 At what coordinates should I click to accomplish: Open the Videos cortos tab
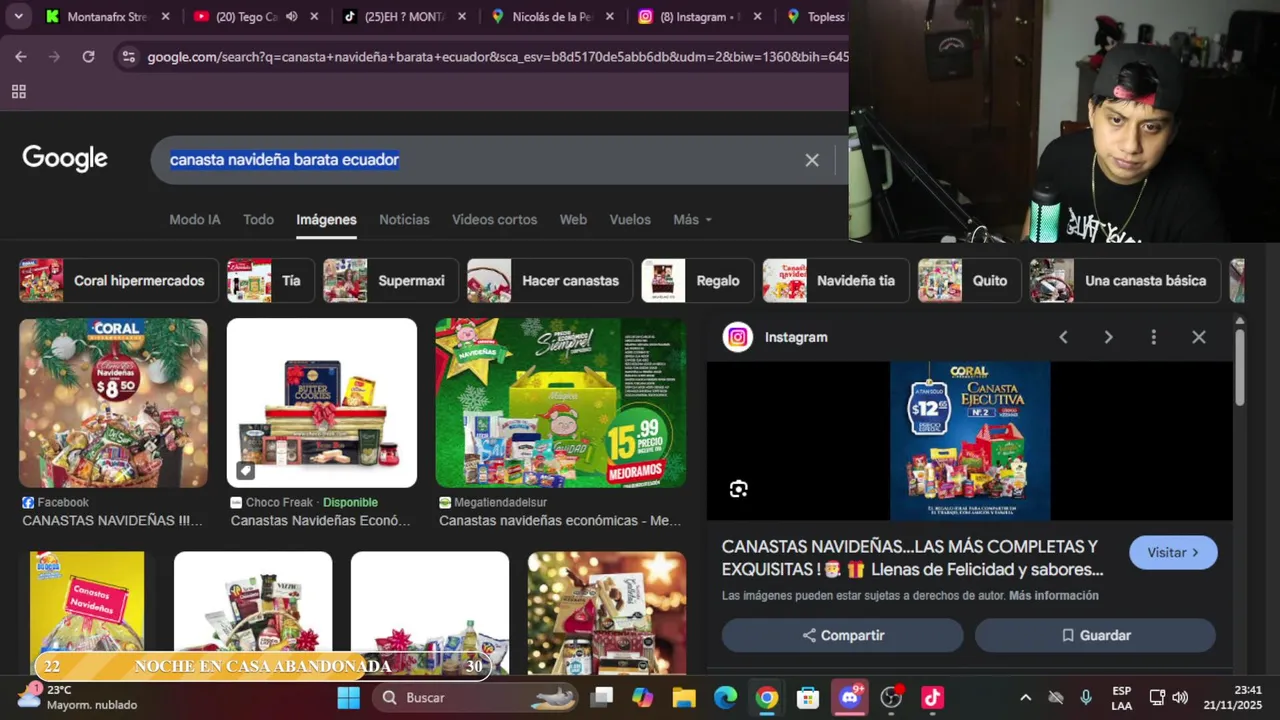click(494, 219)
